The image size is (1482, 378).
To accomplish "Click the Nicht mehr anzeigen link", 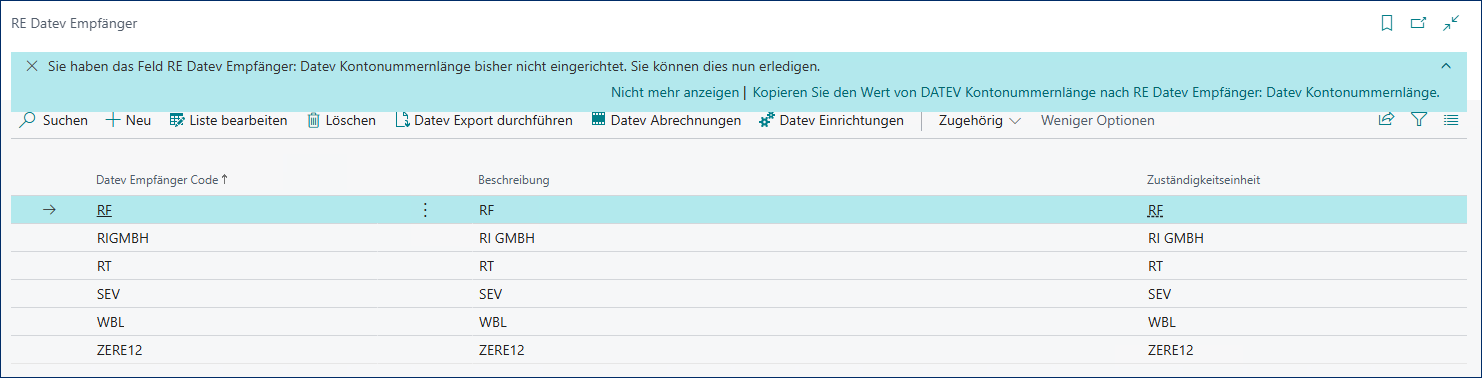I will [x=675, y=92].
